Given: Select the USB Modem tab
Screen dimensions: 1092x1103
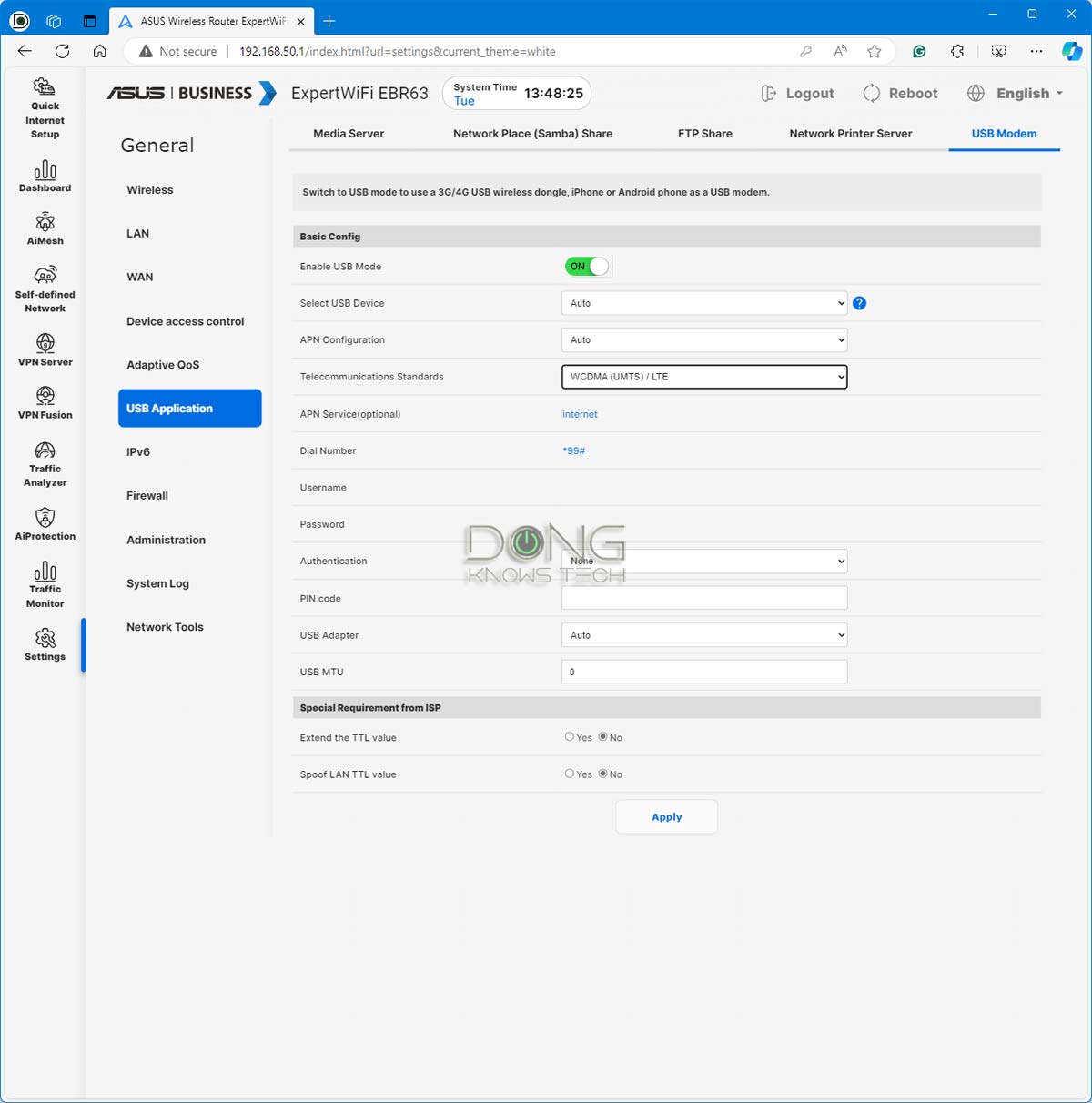Looking at the screenshot, I should (1004, 133).
